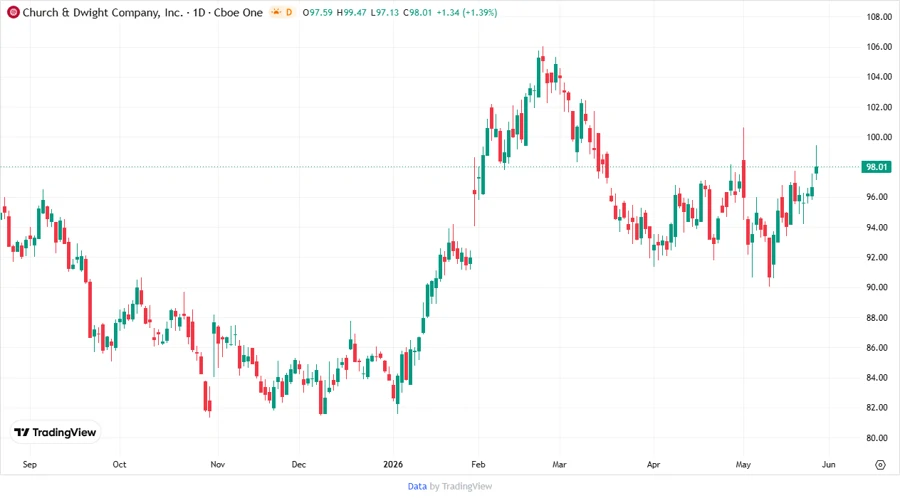The height and width of the screenshot is (498, 900).
Task: Click the 108.00 price axis label
Action: 879,17
